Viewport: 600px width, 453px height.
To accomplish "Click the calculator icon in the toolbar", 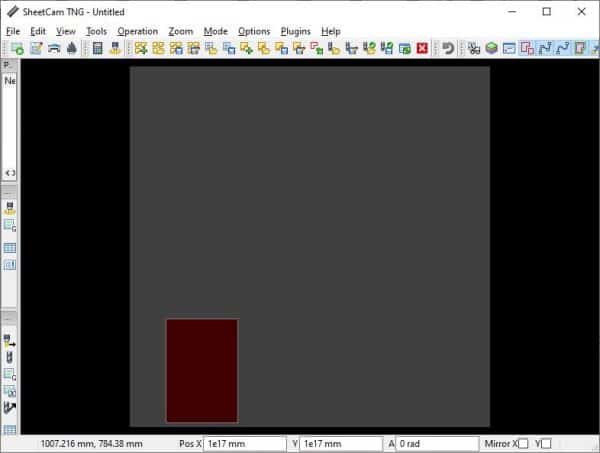I will 98,48.
